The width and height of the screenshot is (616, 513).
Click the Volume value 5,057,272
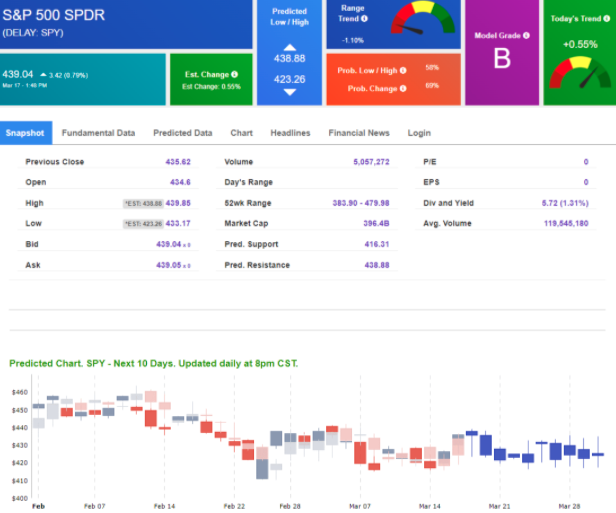click(371, 161)
